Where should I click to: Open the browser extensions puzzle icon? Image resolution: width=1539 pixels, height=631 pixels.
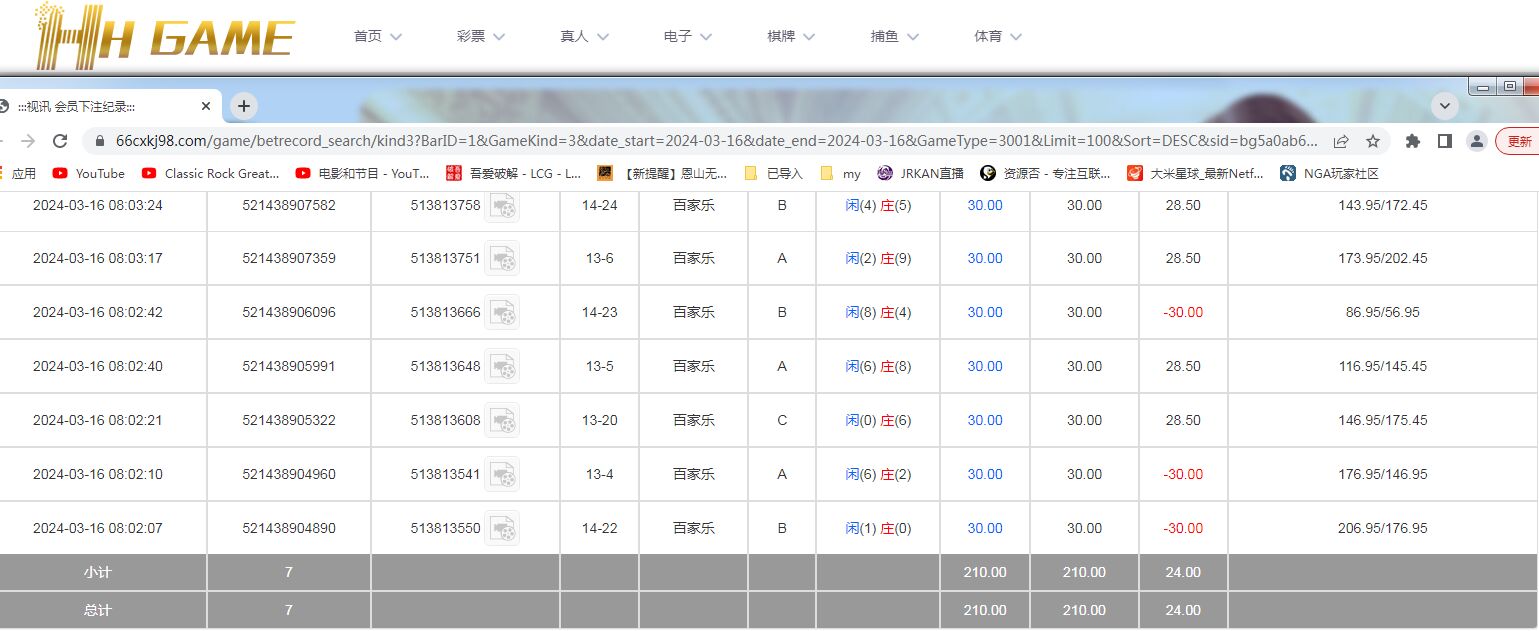[1412, 141]
